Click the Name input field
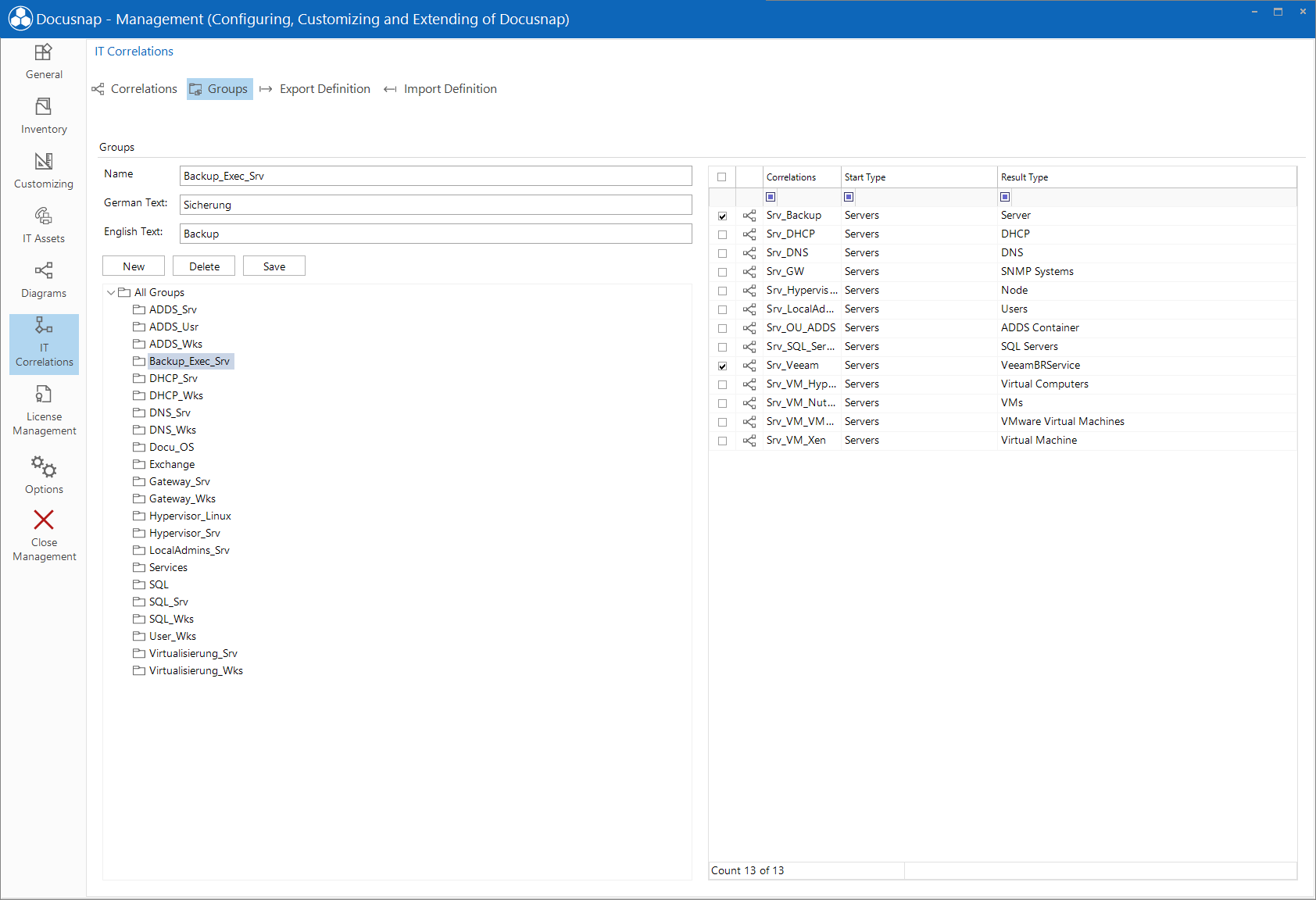The width and height of the screenshot is (1316, 900). click(436, 176)
